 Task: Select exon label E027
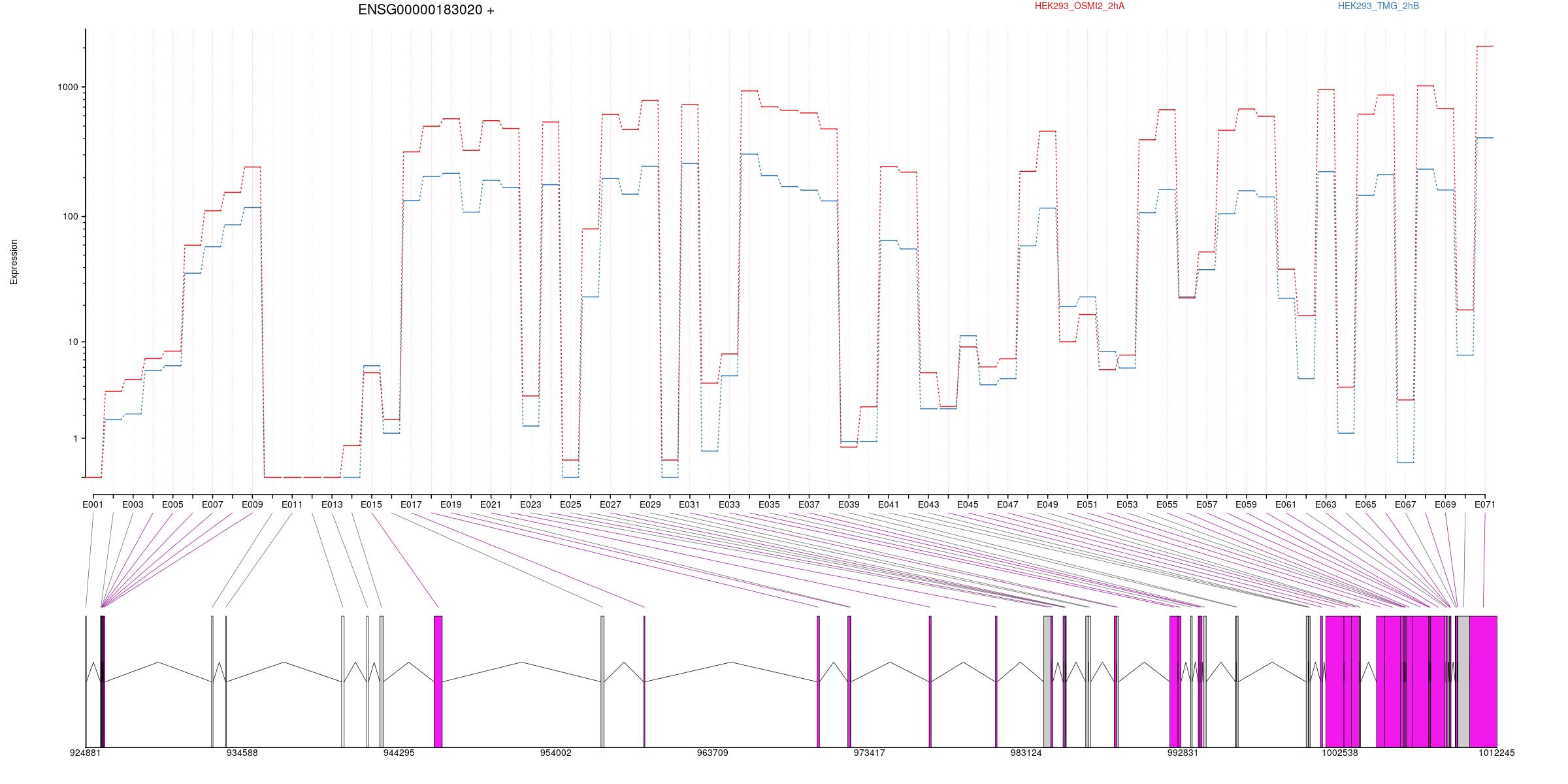coord(610,504)
